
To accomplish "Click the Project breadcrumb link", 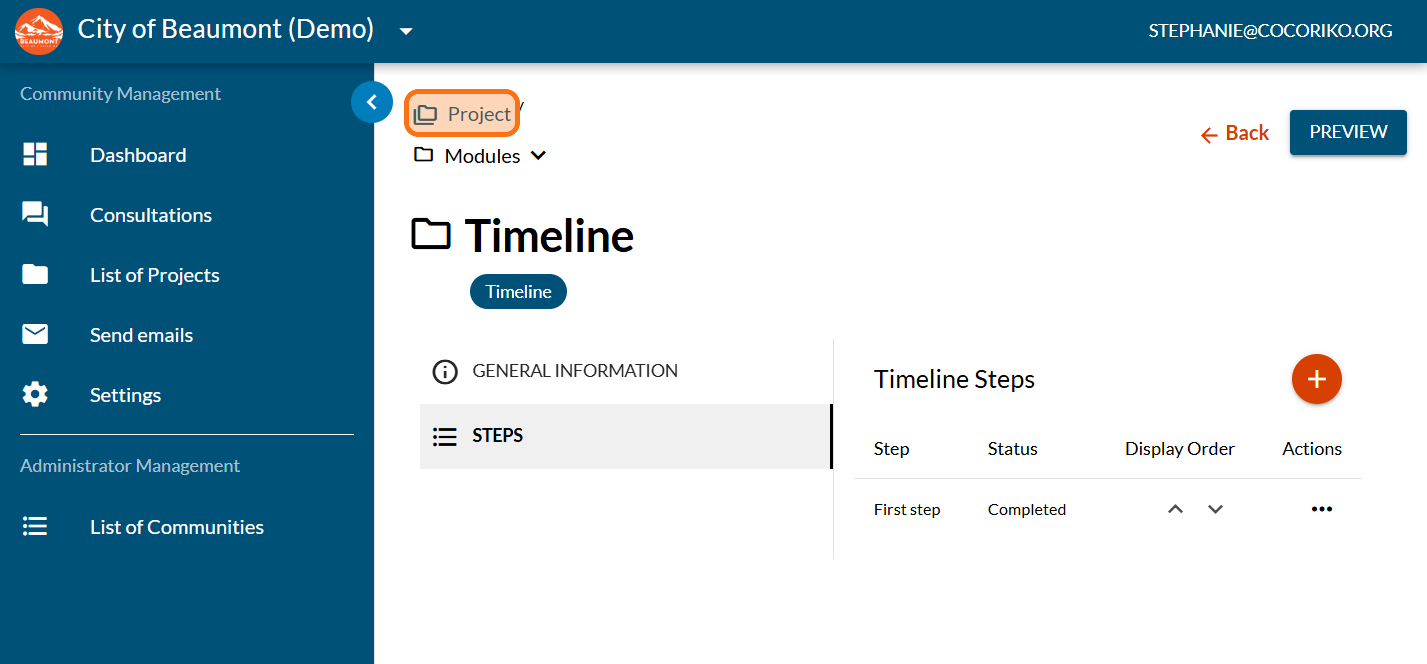I will (463, 115).
